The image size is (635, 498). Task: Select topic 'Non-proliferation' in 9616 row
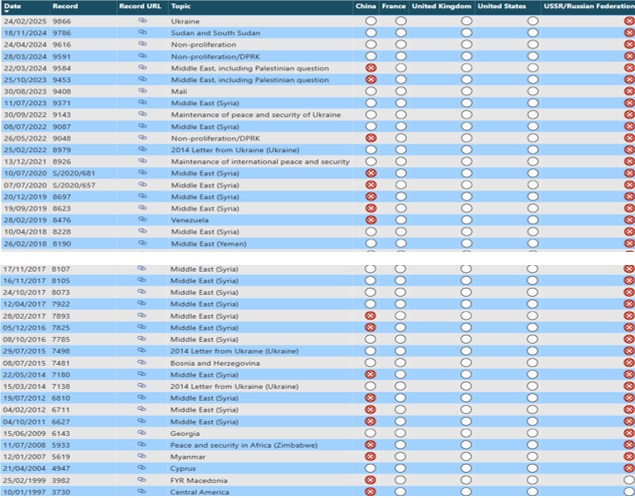pyautogui.click(x=203, y=45)
